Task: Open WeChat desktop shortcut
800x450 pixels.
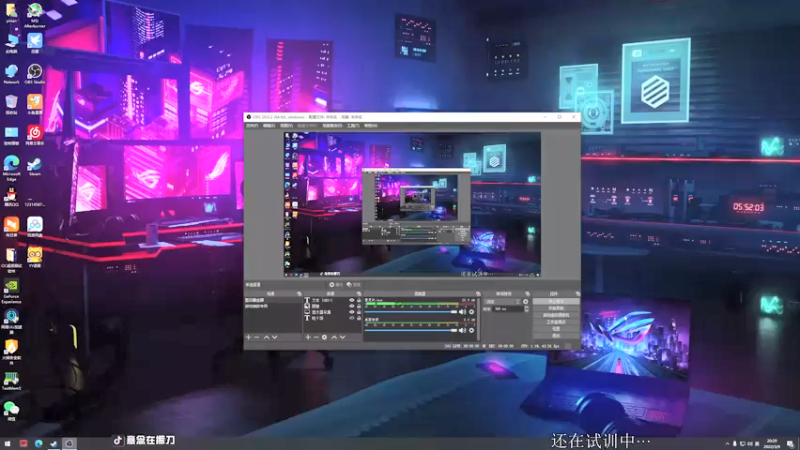Action: pos(11,411)
